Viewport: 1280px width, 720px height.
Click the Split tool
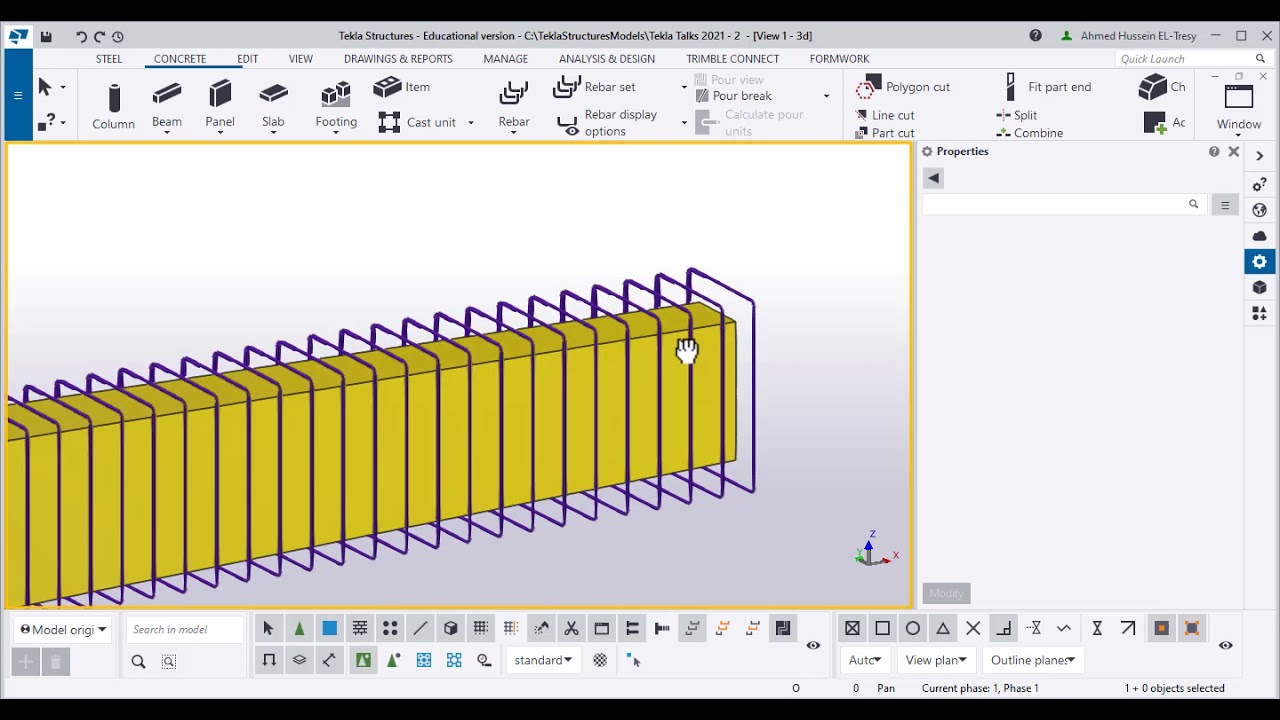coord(1017,115)
